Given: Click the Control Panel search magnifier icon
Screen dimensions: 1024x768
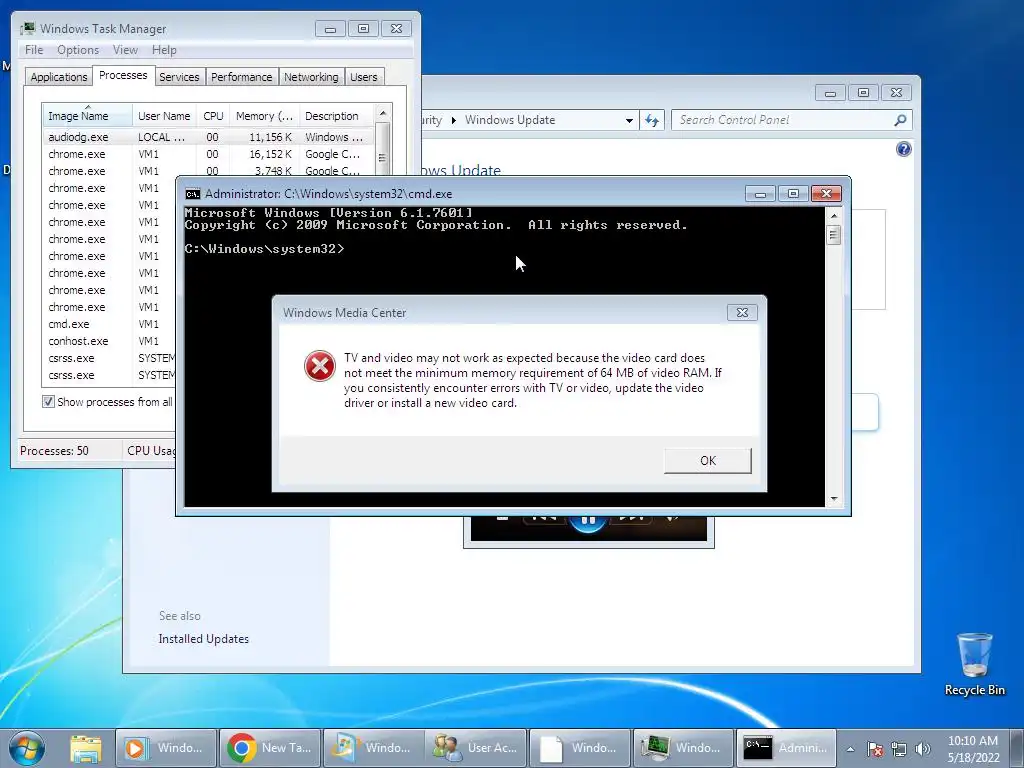Looking at the screenshot, I should [x=900, y=120].
